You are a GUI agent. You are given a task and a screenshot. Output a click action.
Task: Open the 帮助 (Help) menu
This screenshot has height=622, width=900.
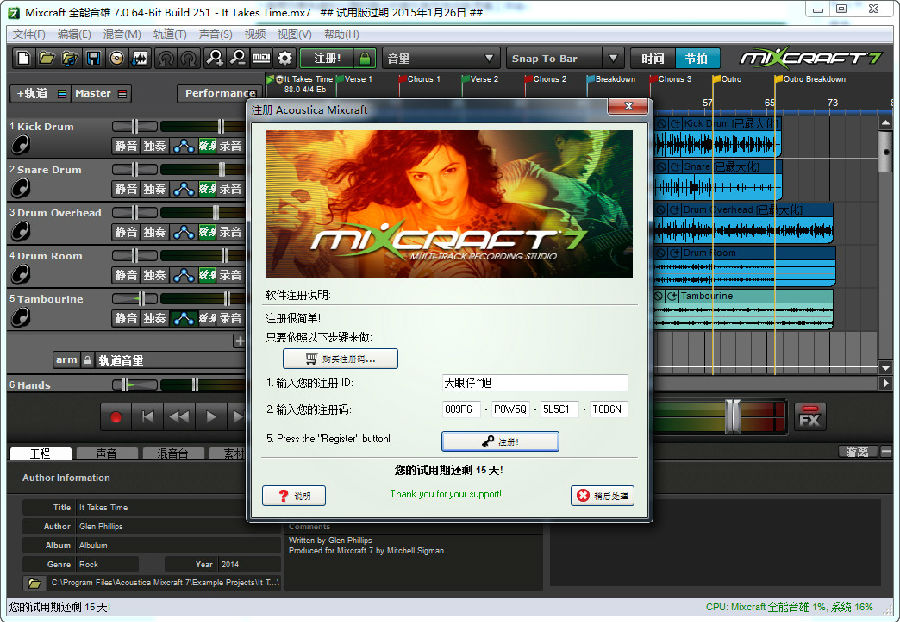(342, 34)
